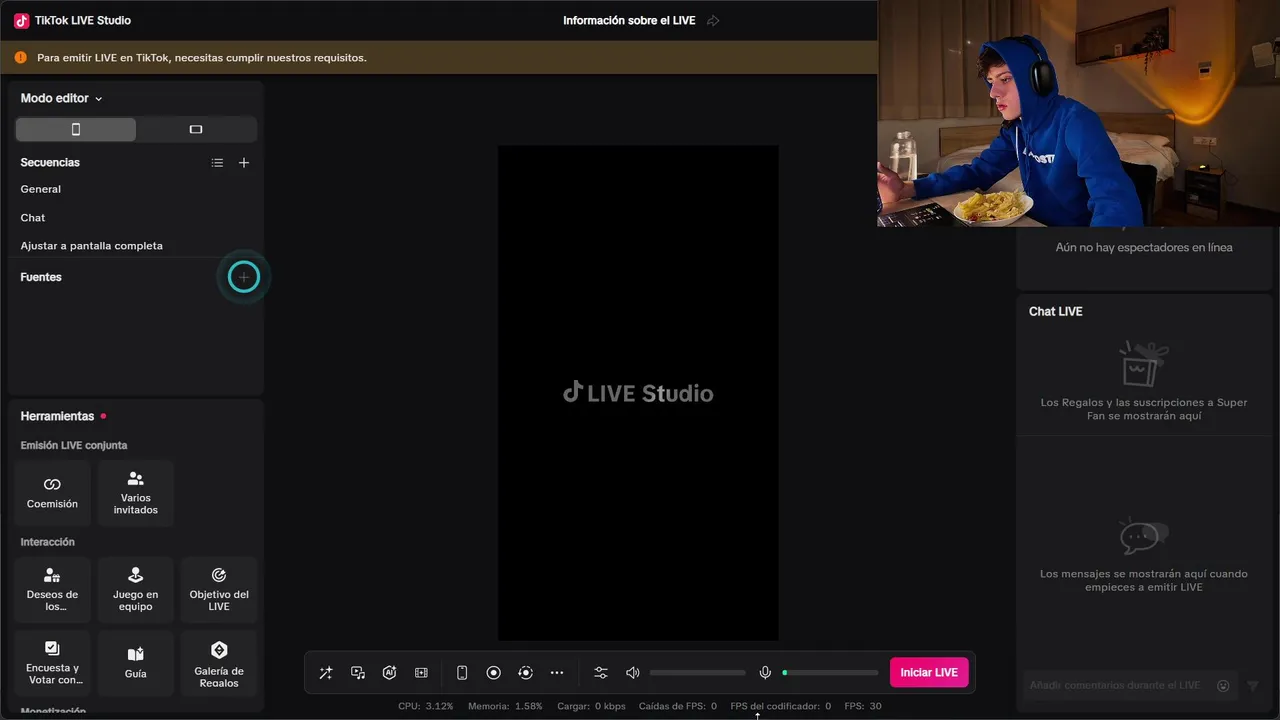Click the Herramientas heading
Viewport: 1280px width, 720px height.
(57, 416)
